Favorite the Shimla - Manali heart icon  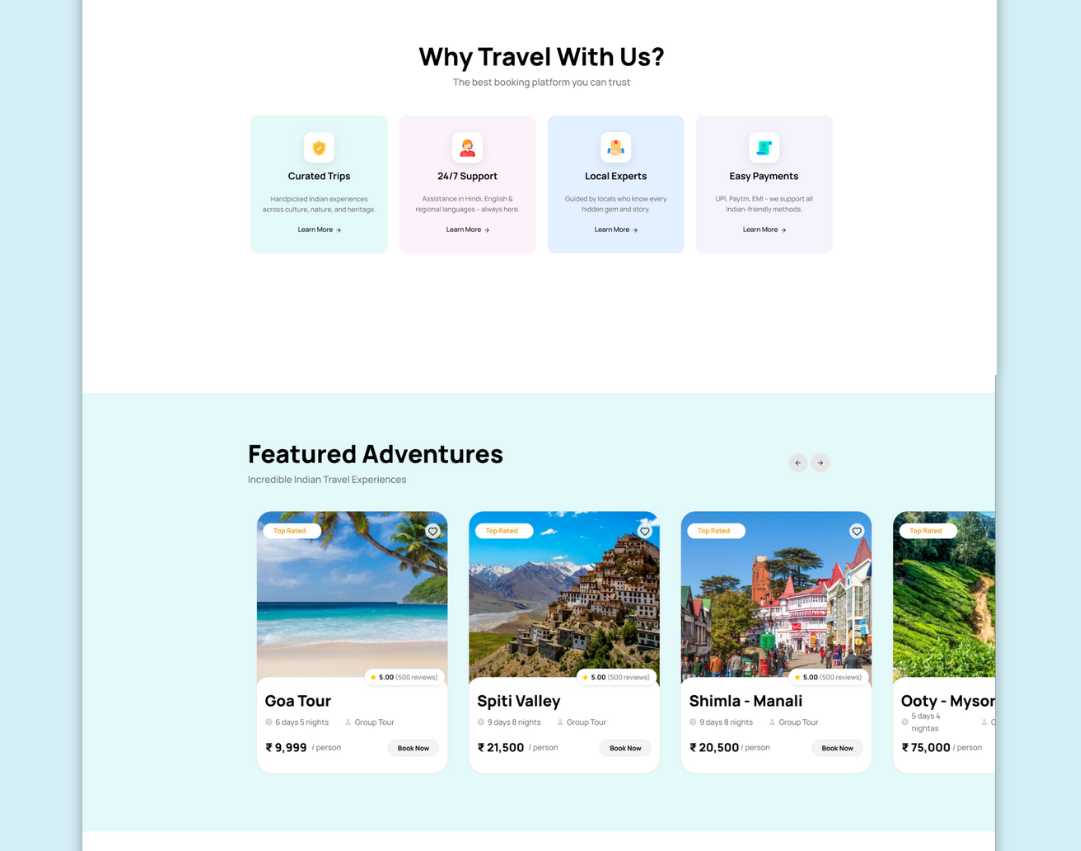click(856, 531)
